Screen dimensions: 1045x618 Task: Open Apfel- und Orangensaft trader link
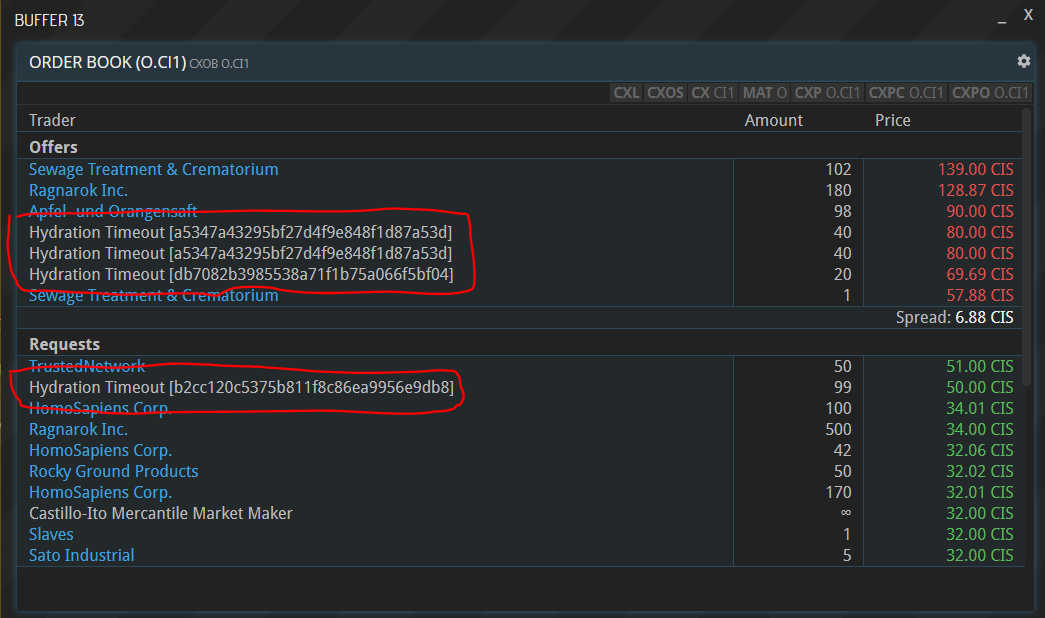click(x=112, y=211)
